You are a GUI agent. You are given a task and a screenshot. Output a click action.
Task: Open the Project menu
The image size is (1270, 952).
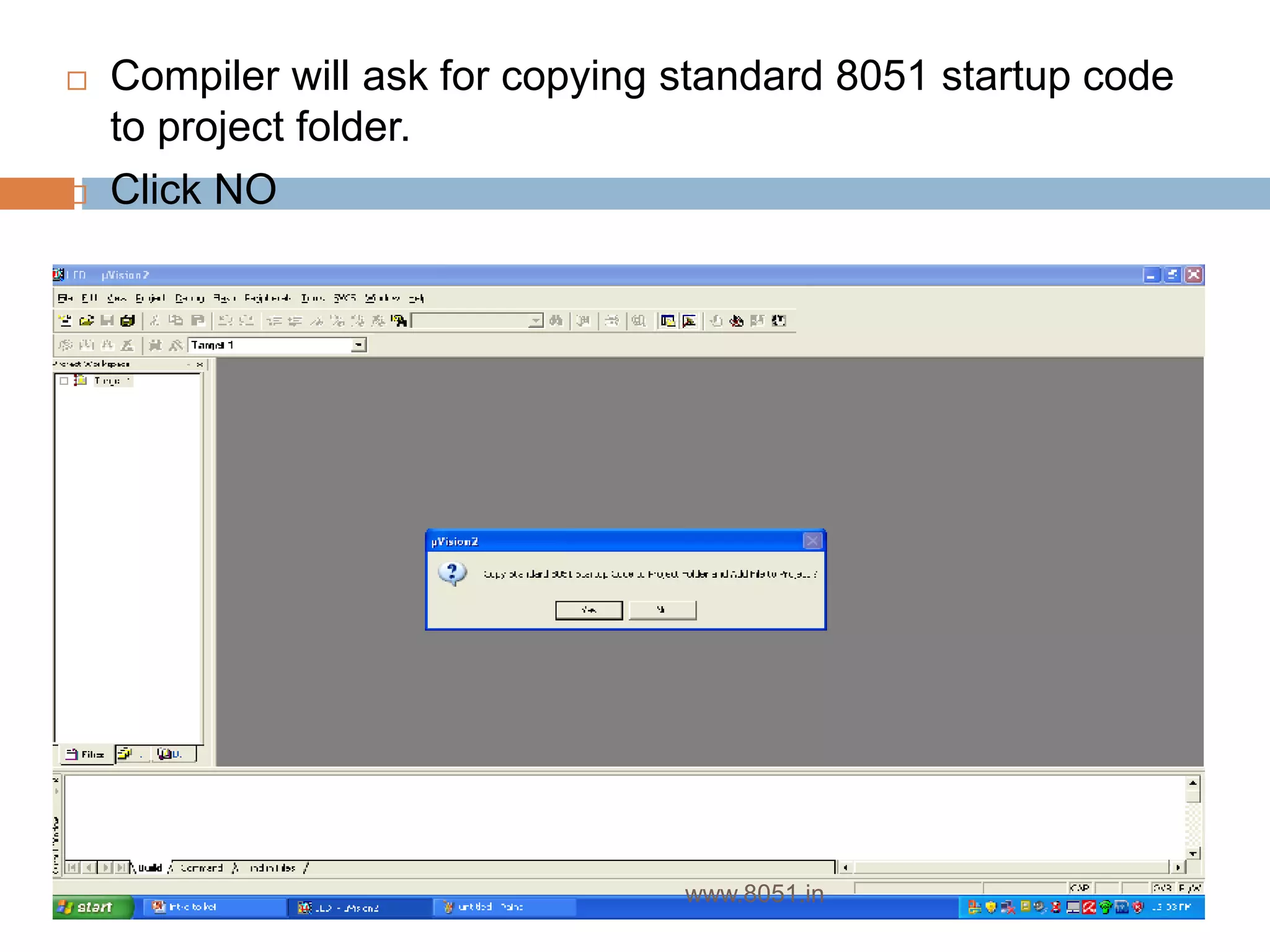150,298
